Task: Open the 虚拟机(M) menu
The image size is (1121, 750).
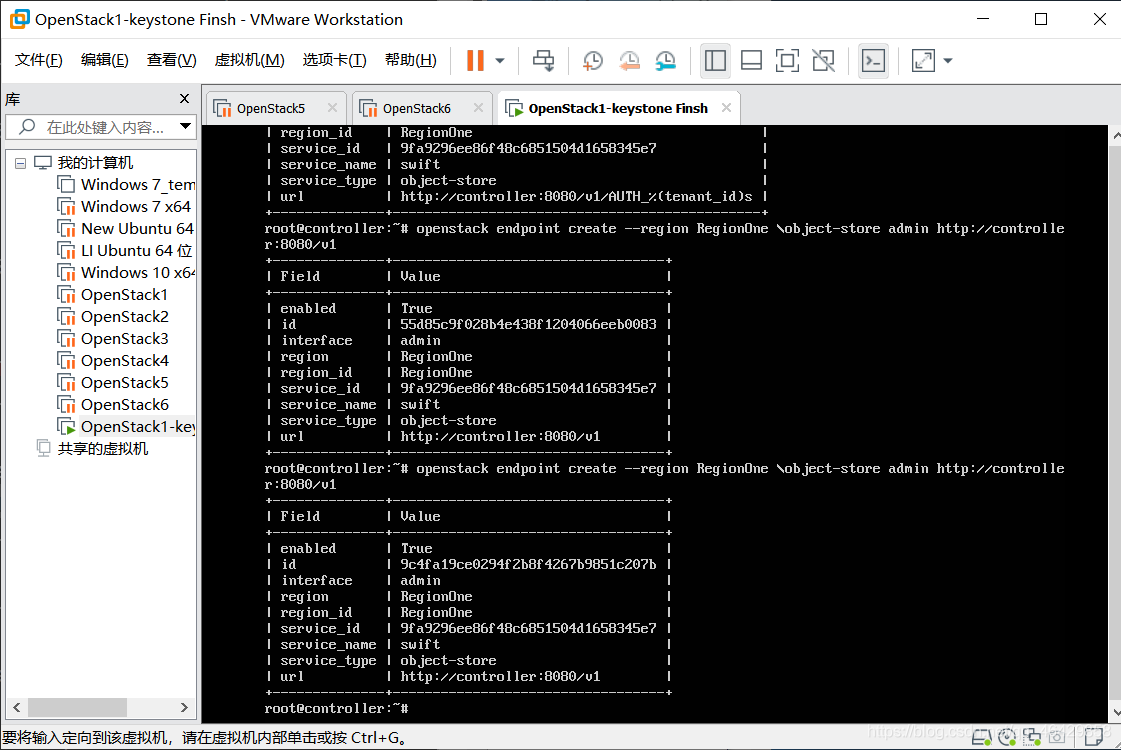Action: 250,60
